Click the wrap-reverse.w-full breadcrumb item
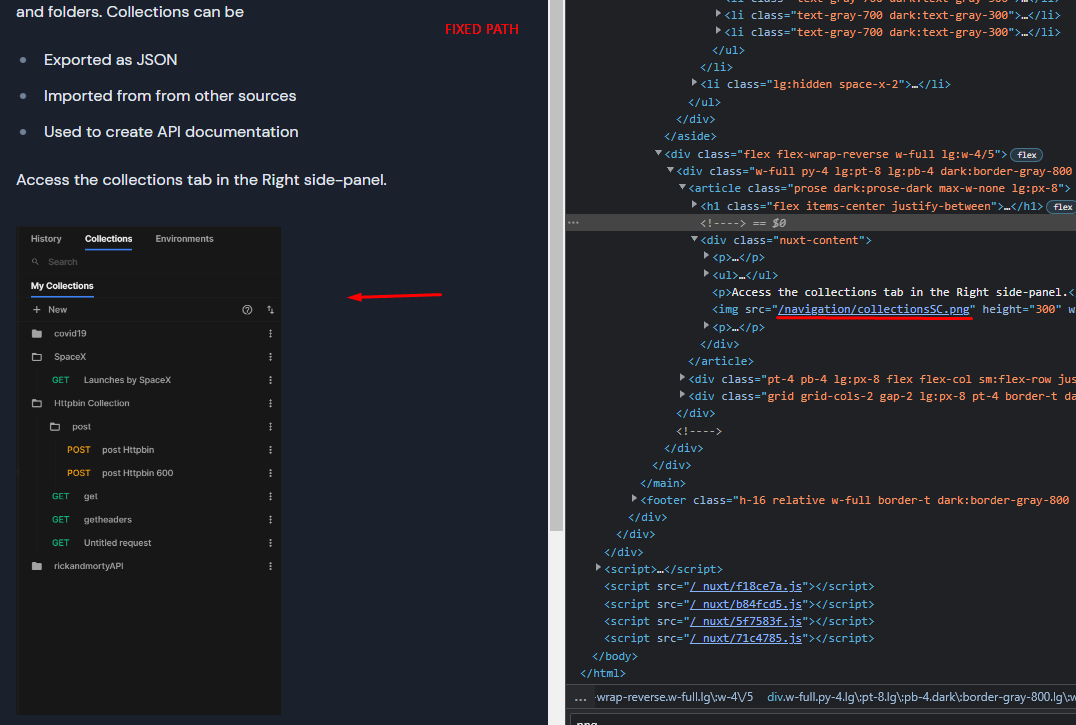The height and width of the screenshot is (725, 1076). [675, 698]
